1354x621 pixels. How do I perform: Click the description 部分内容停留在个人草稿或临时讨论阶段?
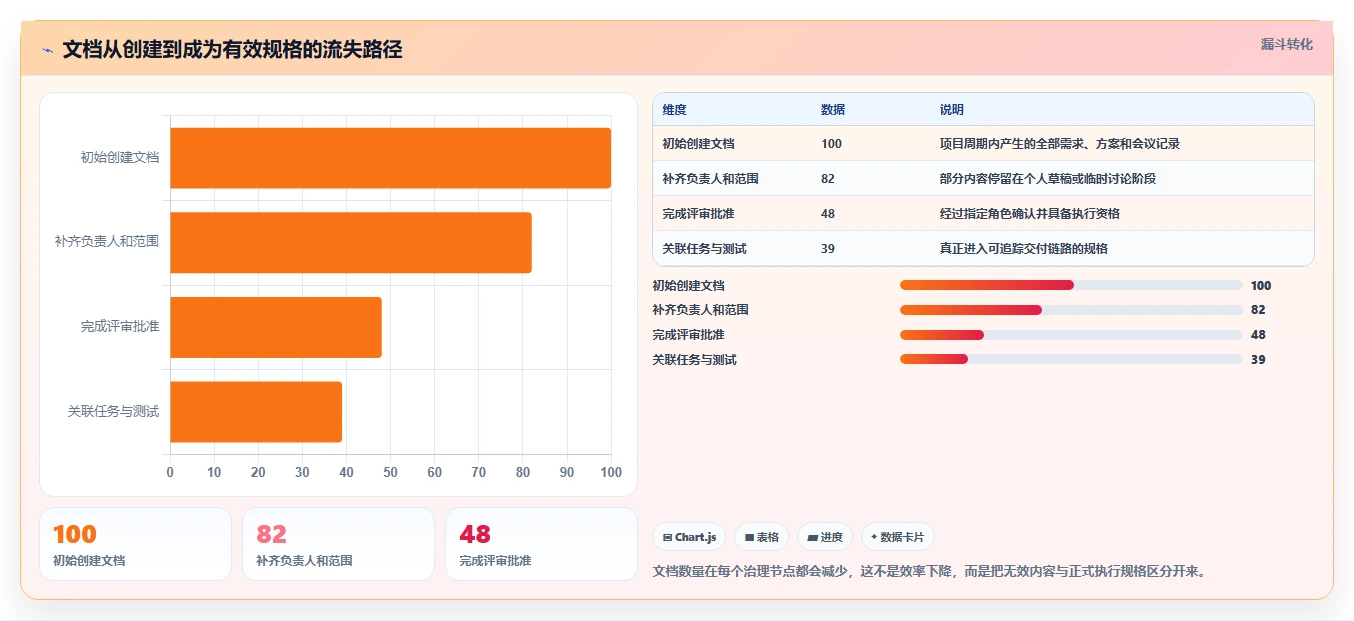[x=1048, y=179]
